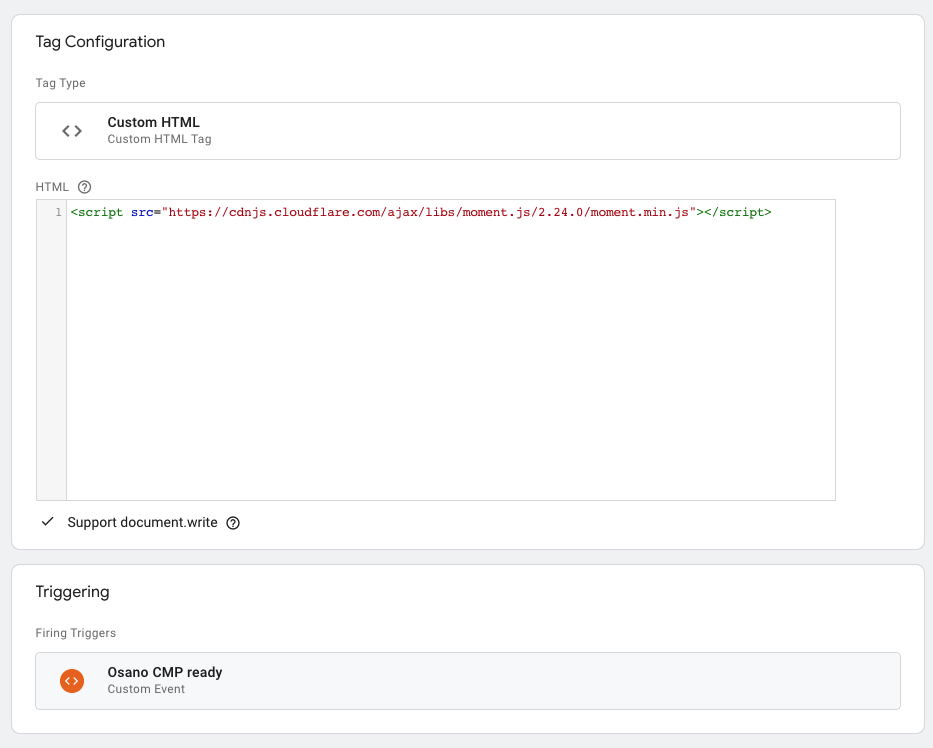Click the Custom Event subtitle text
933x748 pixels.
point(146,688)
